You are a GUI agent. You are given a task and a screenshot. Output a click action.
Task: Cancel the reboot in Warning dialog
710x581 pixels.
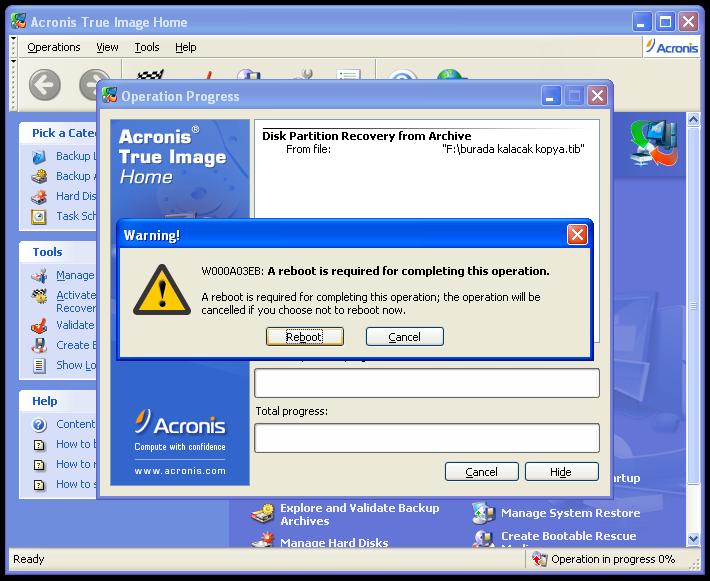(404, 336)
